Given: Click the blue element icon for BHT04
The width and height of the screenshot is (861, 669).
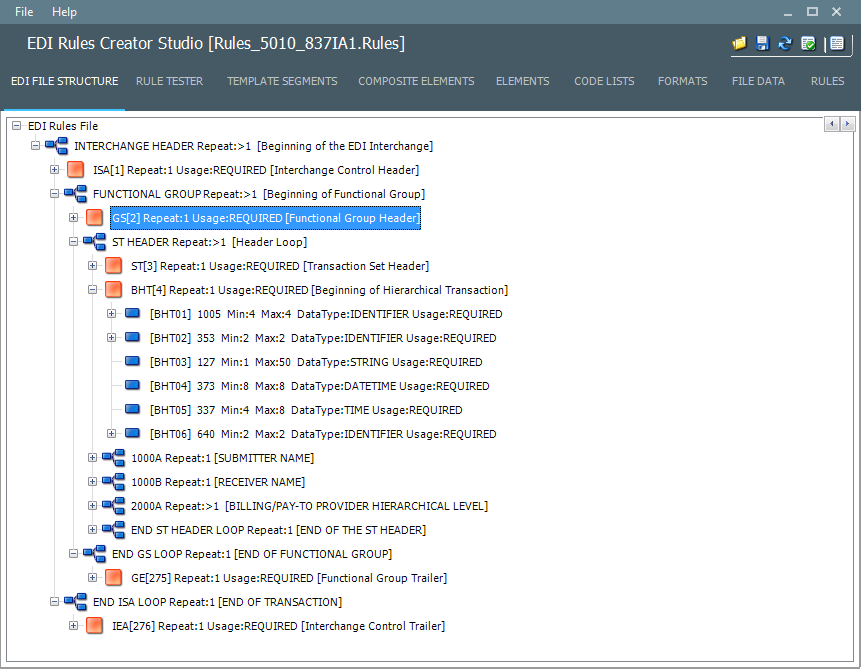Looking at the screenshot, I should pyautogui.click(x=132, y=385).
